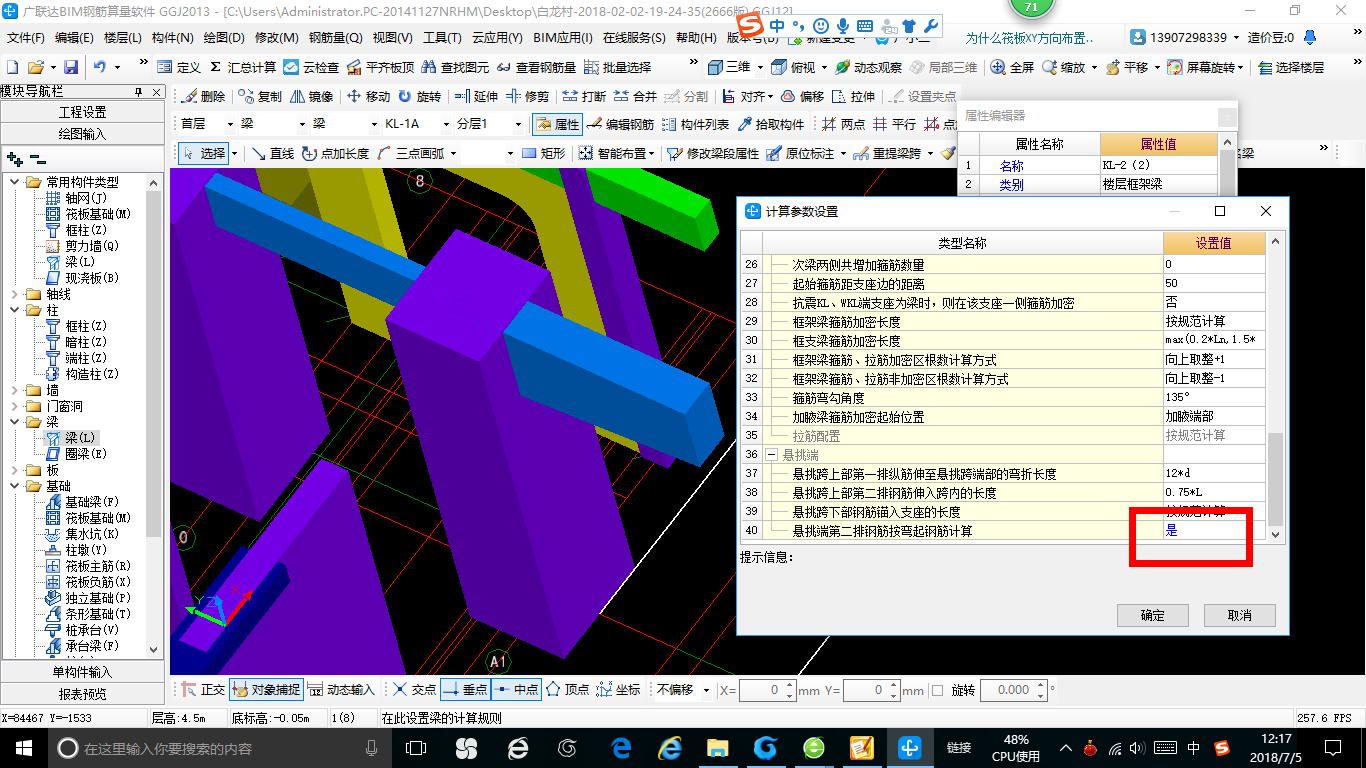This screenshot has height=768, width=1366.
Task: Click 全屏 full screen tool
Action: (1012, 67)
